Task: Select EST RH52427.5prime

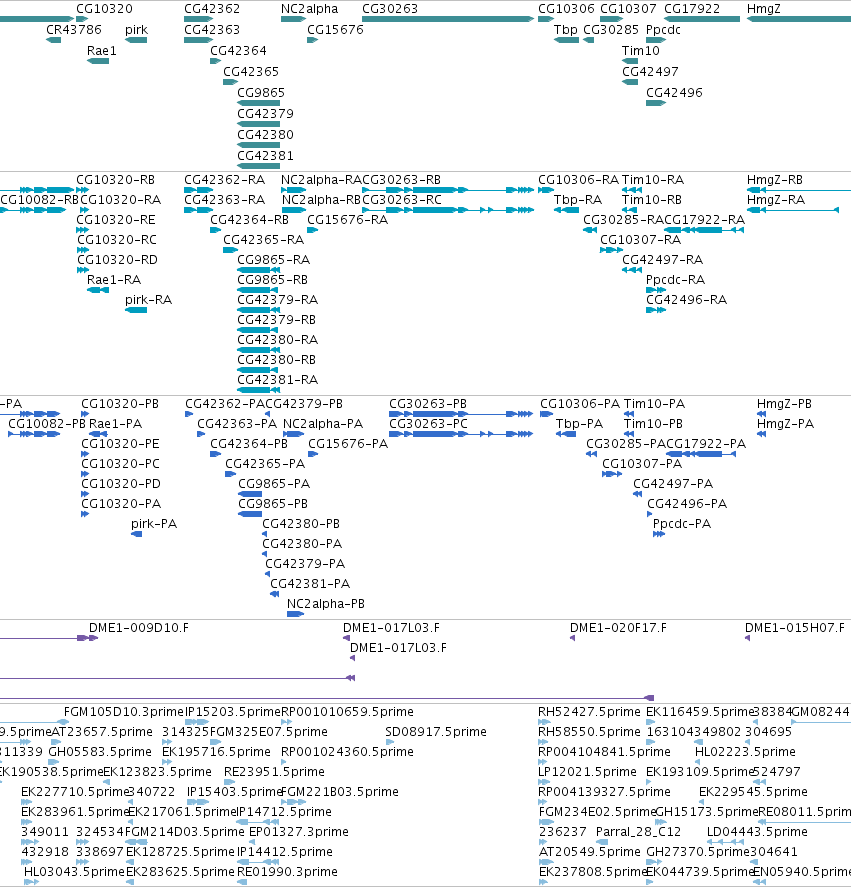Action: [x=589, y=711]
